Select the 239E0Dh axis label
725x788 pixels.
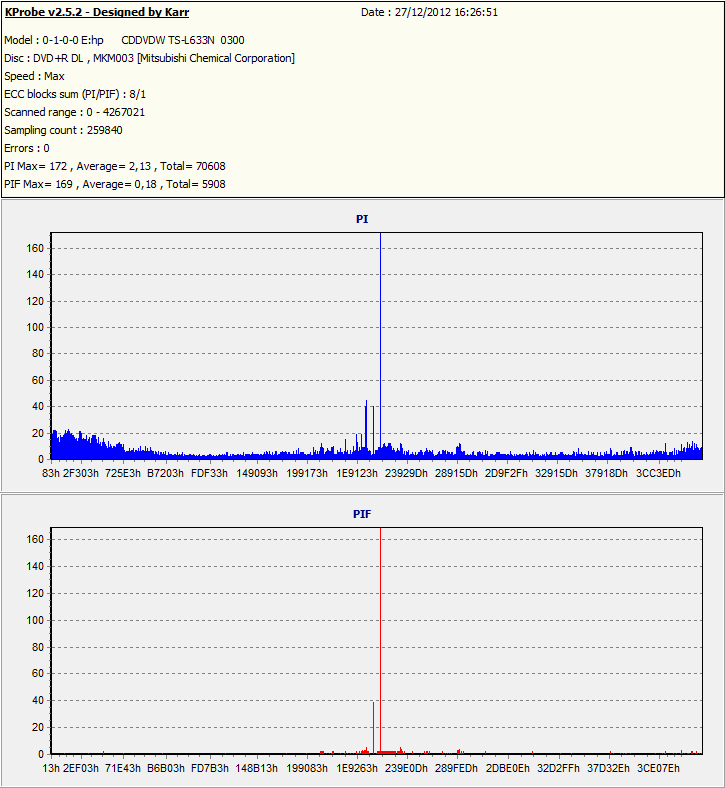coord(406,768)
